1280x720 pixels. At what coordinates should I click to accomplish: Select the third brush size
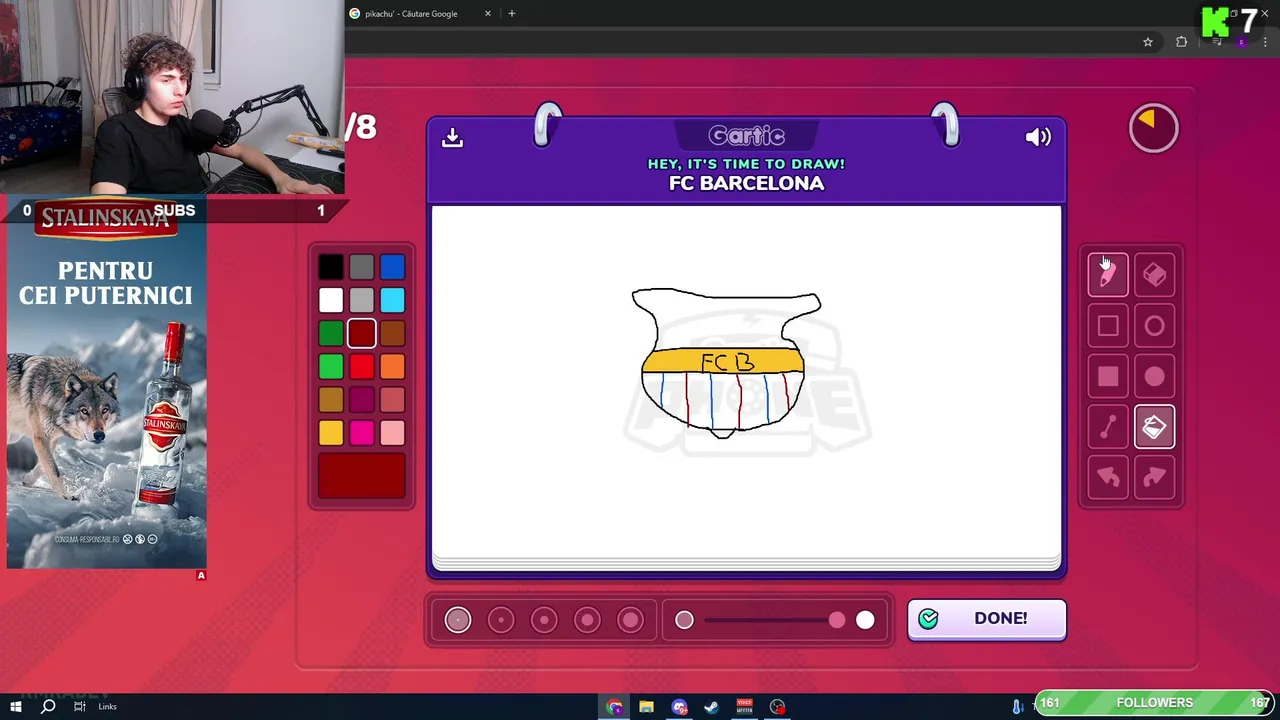(544, 620)
